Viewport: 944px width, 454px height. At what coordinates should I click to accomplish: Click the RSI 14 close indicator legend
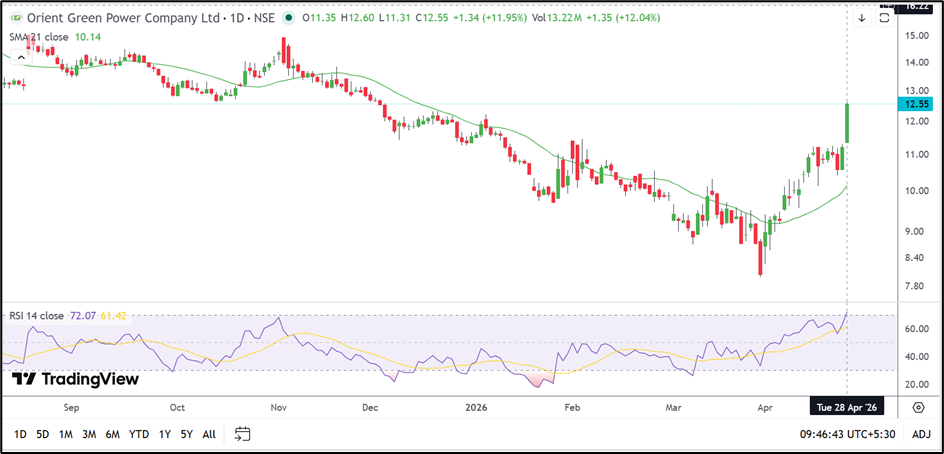coord(38,315)
